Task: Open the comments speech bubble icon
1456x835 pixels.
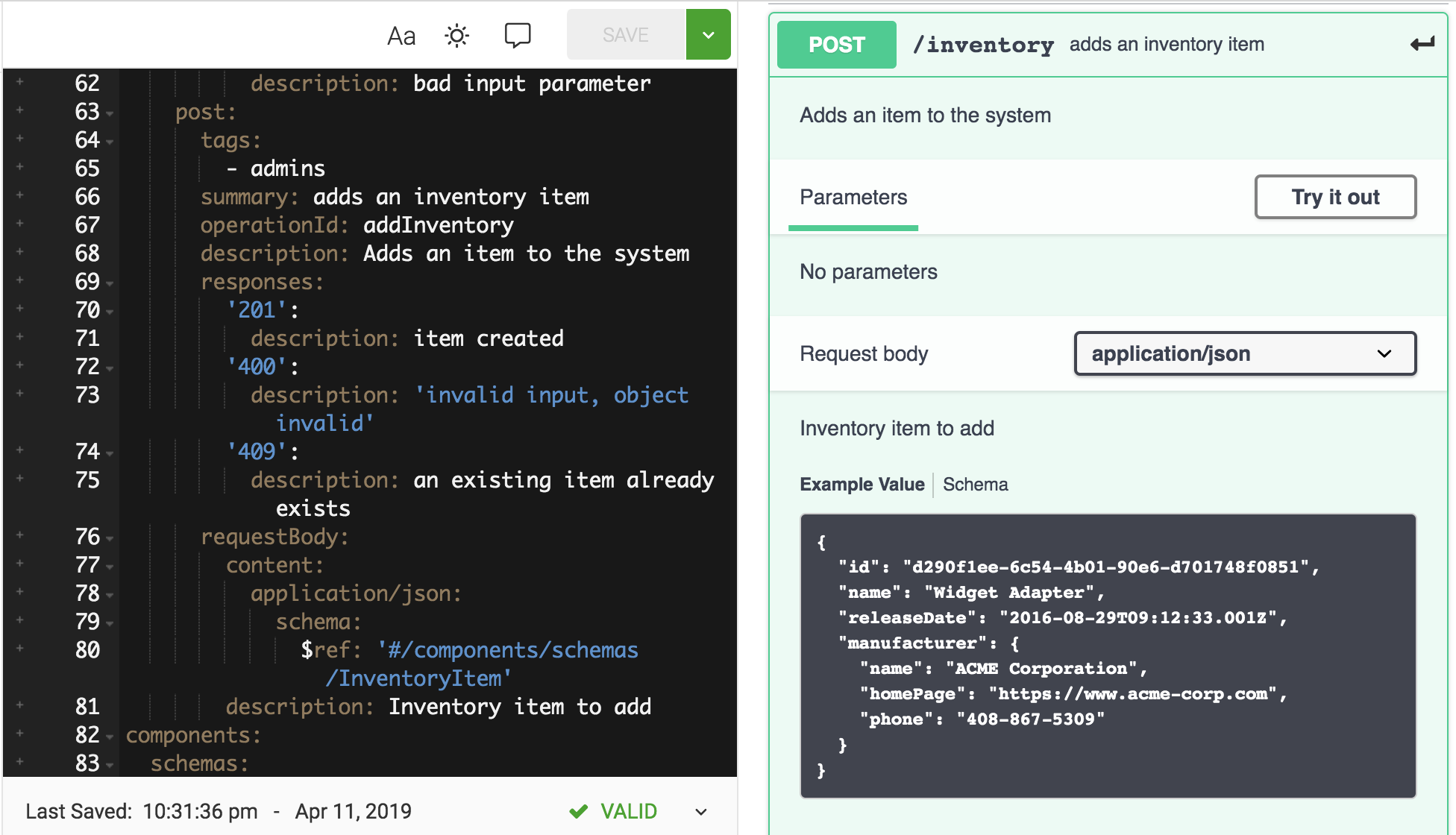Action: pyautogui.click(x=517, y=35)
